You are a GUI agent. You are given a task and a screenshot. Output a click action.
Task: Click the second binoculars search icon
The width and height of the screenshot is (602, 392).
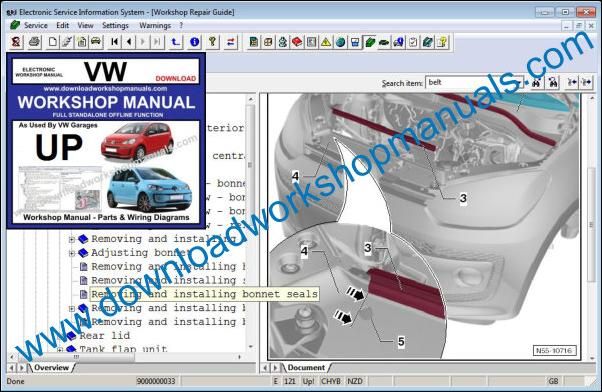click(x=553, y=82)
